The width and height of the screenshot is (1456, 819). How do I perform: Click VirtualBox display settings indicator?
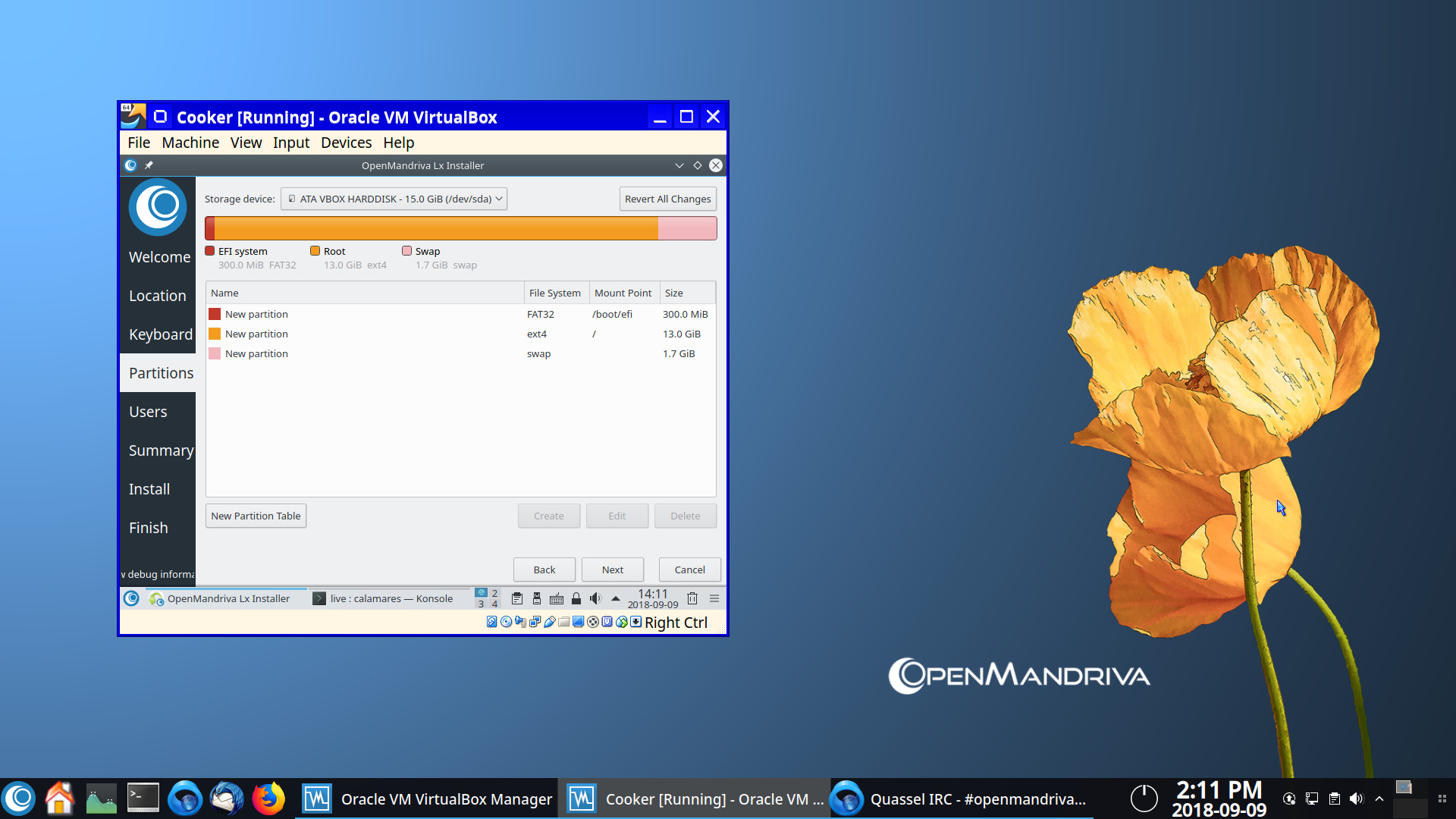click(578, 622)
